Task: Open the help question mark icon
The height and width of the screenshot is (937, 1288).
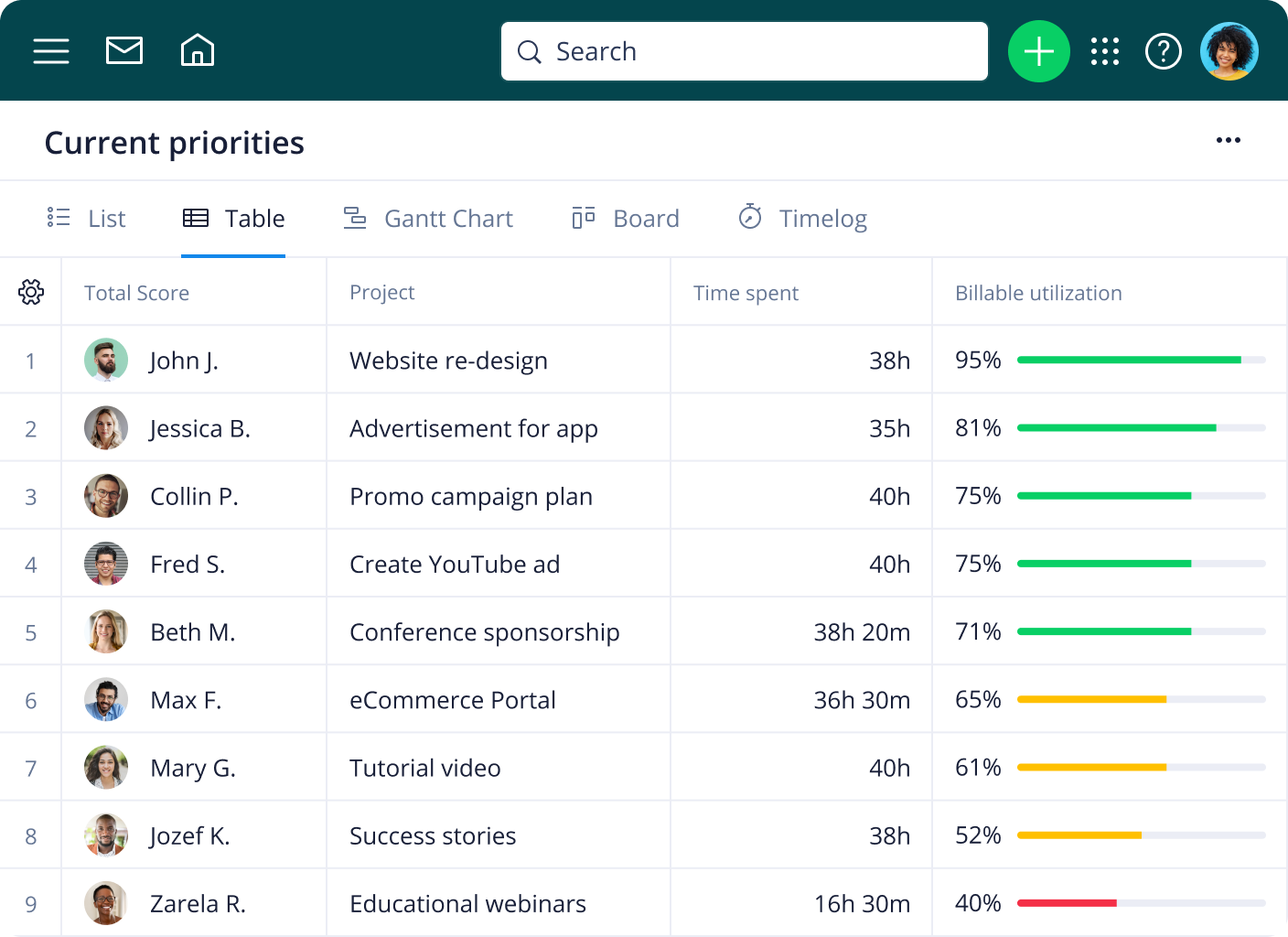Action: 1163,51
